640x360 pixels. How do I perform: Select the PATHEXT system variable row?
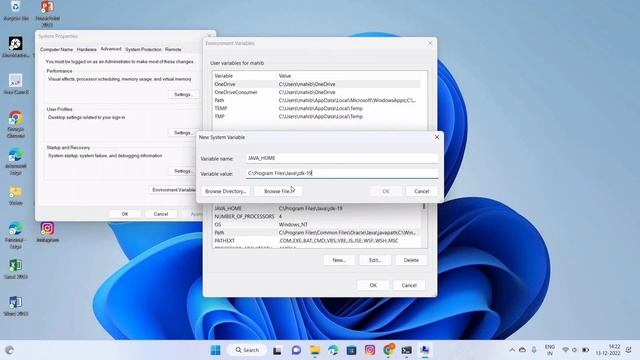click(x=316, y=241)
